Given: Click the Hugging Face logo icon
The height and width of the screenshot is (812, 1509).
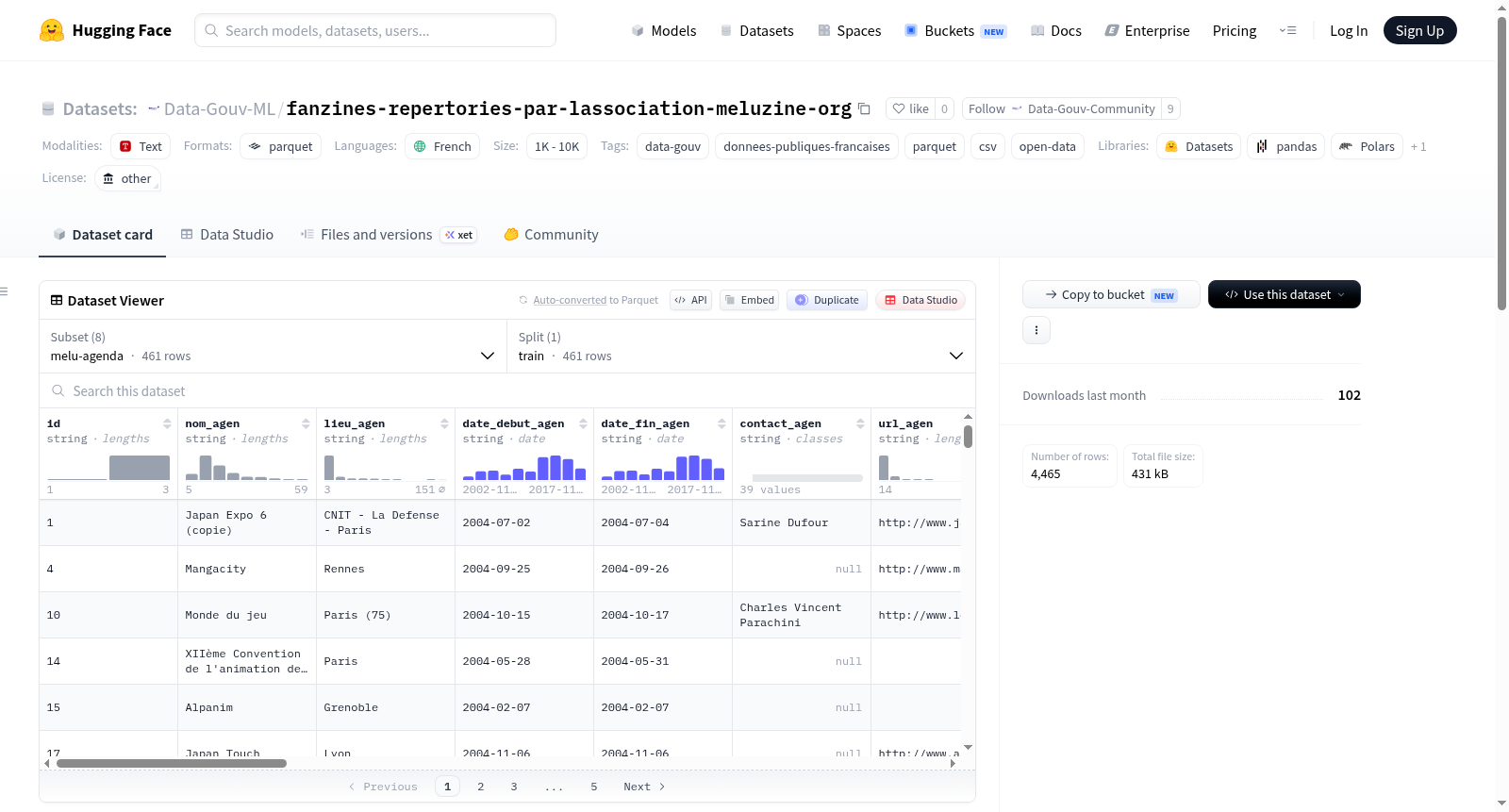Looking at the screenshot, I should tap(52, 30).
